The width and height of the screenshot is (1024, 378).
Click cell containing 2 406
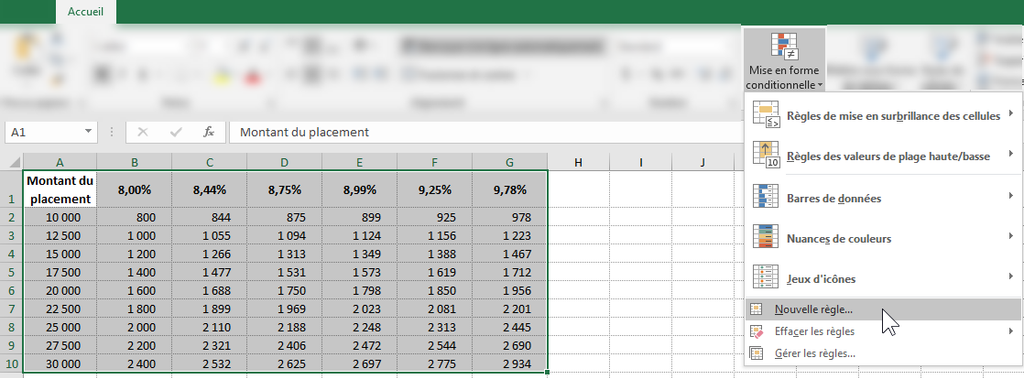[285, 346]
